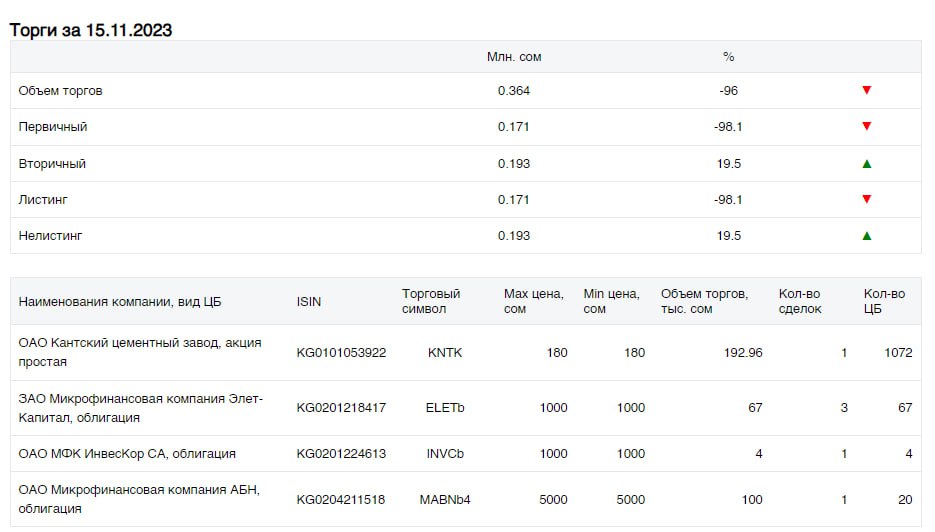Click the KNTK trading symbol
The image size is (935, 532).
445,352
